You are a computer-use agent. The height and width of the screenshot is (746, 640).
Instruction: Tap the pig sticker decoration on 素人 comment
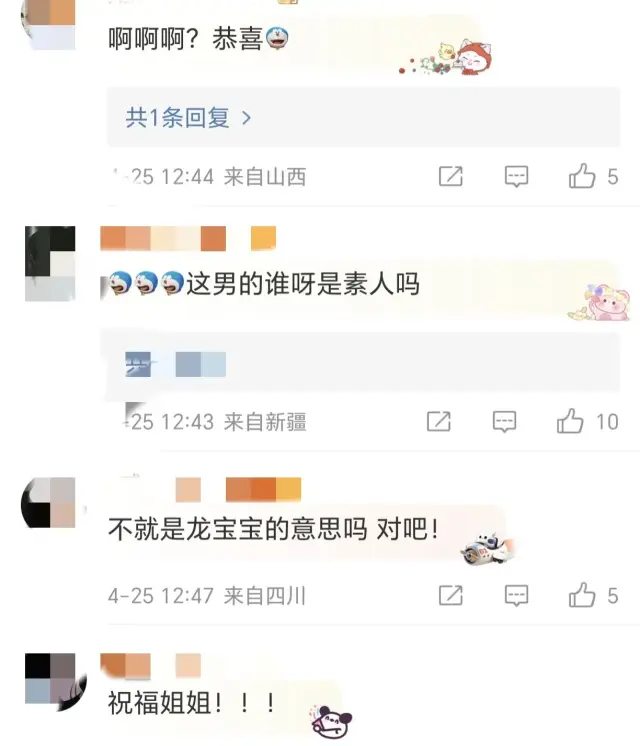[601, 303]
